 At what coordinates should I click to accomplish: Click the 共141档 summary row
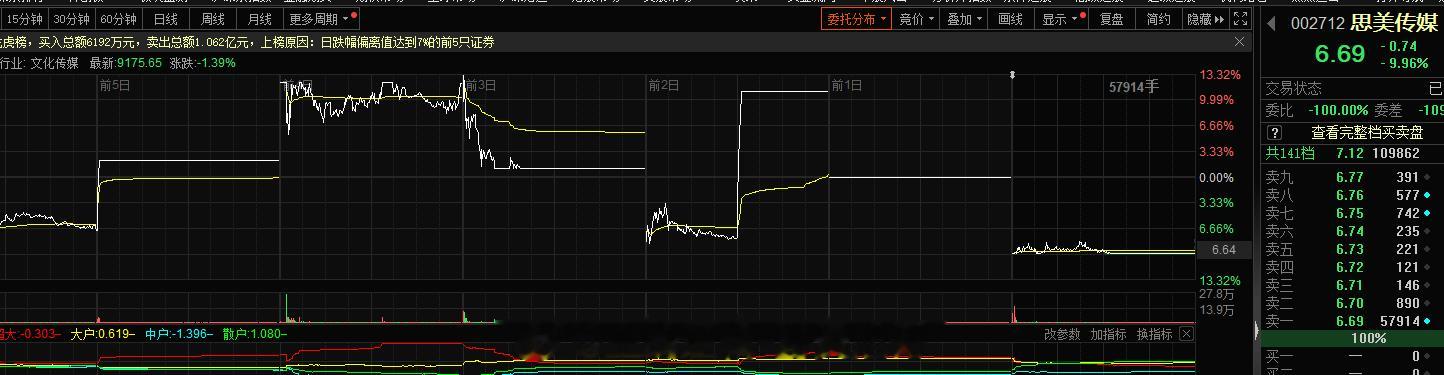(1351, 153)
